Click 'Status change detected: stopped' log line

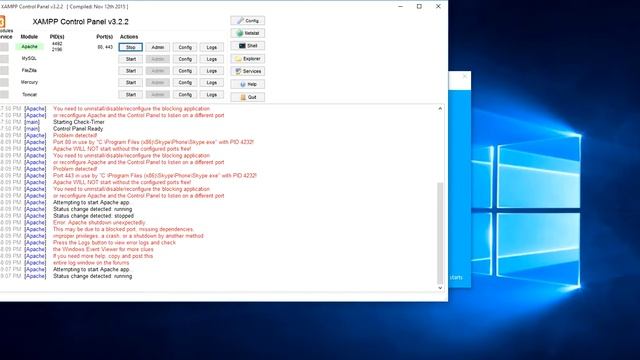coord(93,216)
